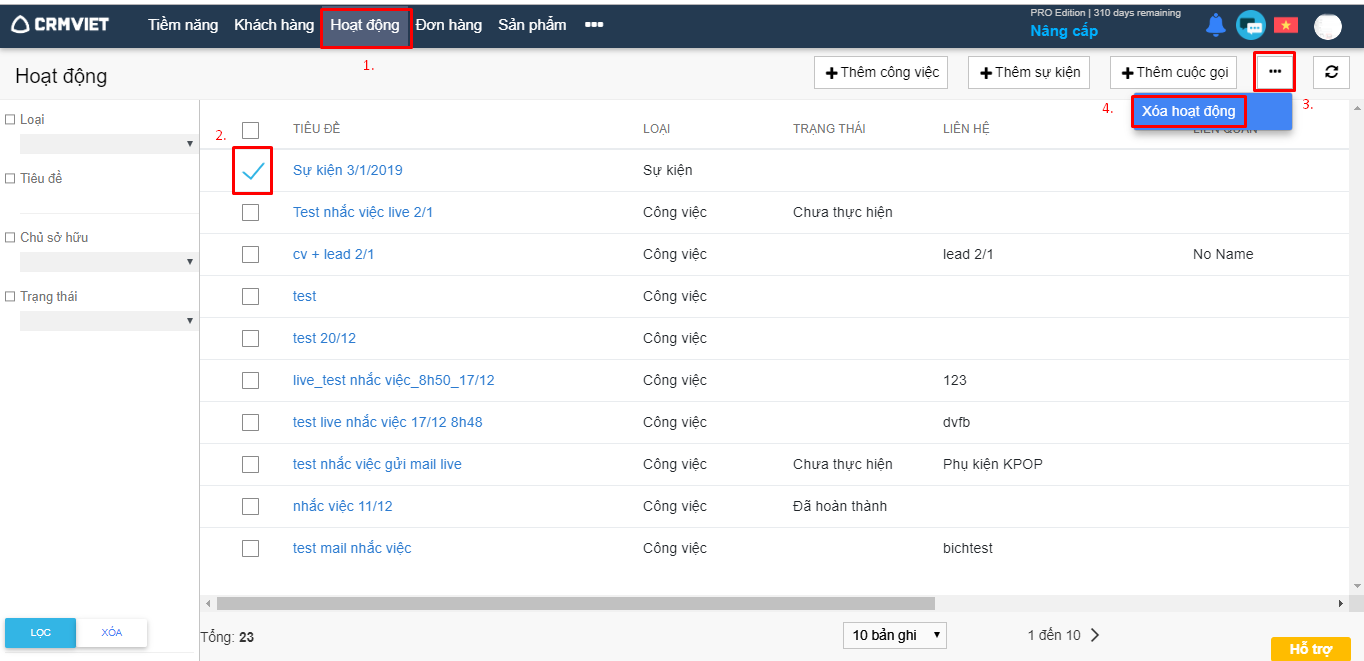1364x661 pixels.
Task: Click the Vietnam flag language icon
Action: pyautogui.click(x=1285, y=26)
